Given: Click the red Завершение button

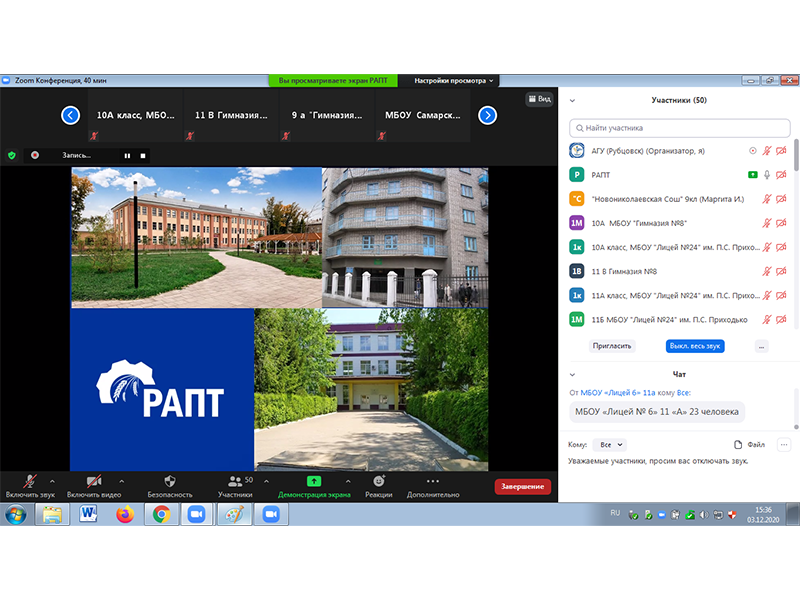Looking at the screenshot, I should (x=522, y=486).
